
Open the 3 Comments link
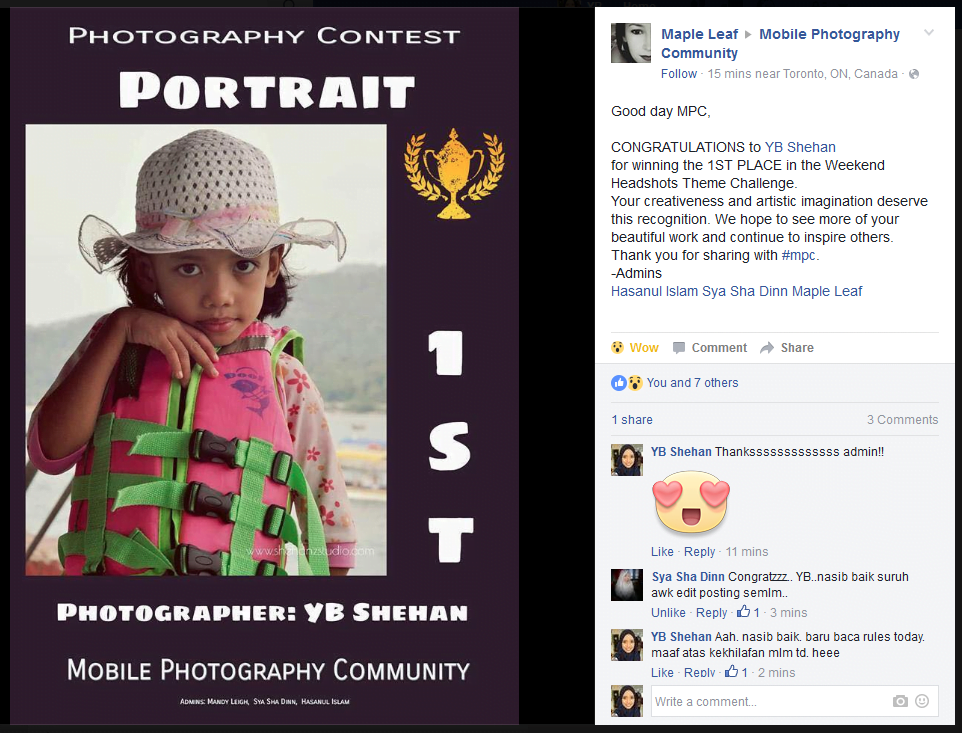tap(902, 420)
